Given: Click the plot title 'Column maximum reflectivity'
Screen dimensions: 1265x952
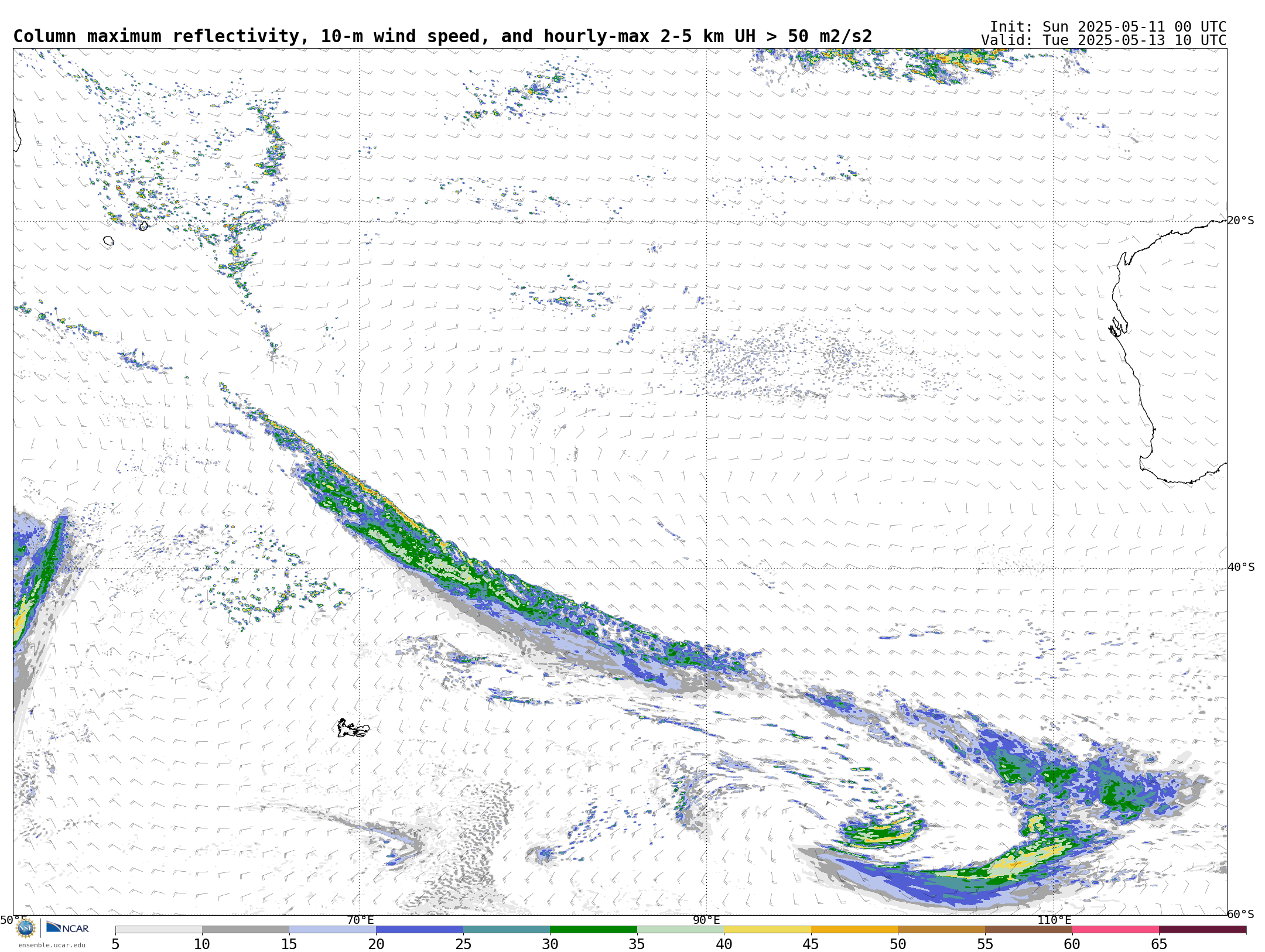Looking at the screenshot, I should pos(157,36).
